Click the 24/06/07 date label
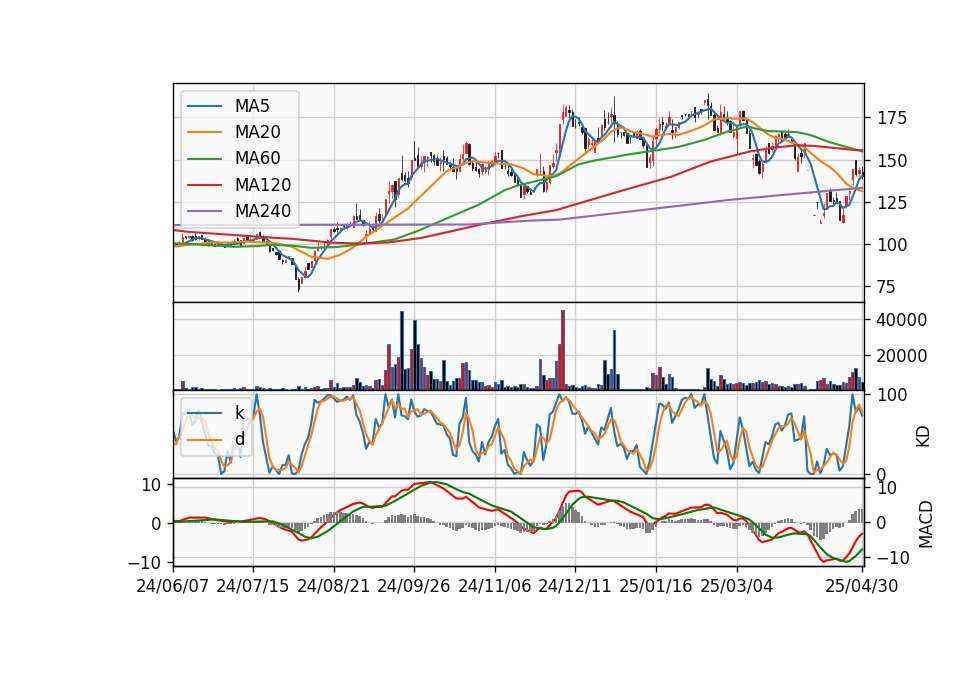Viewport: 960px width, 690px height. pyautogui.click(x=173, y=587)
